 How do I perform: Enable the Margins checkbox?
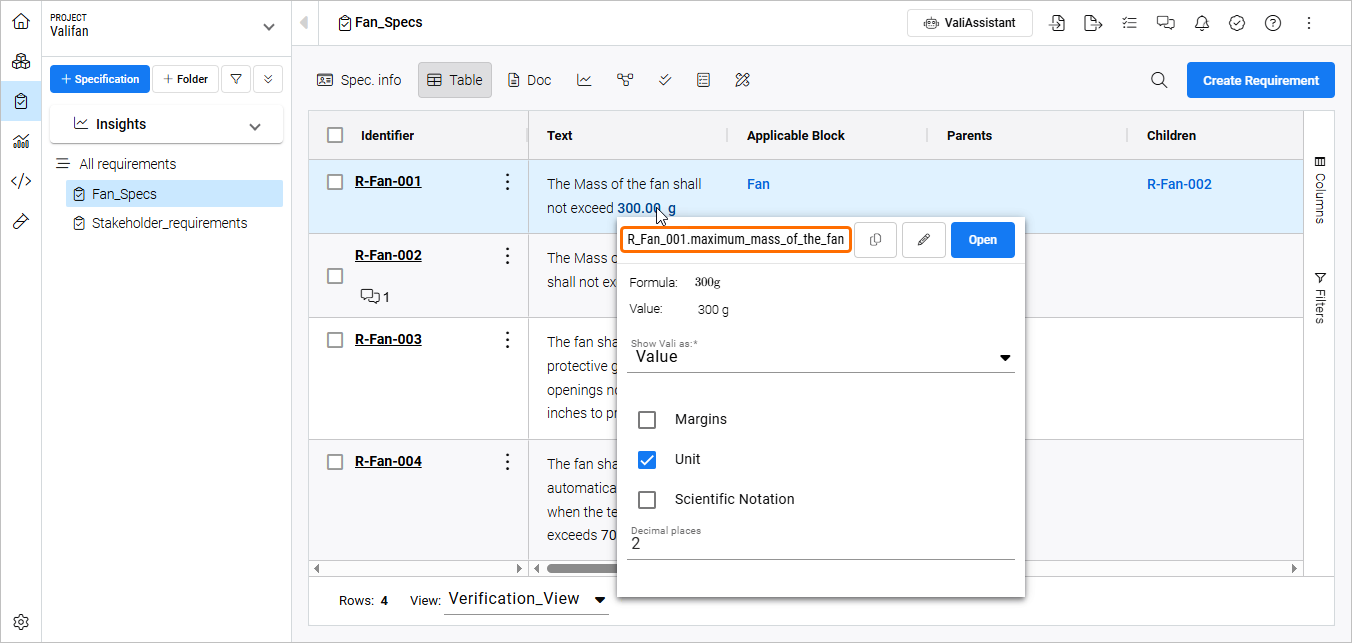(647, 419)
